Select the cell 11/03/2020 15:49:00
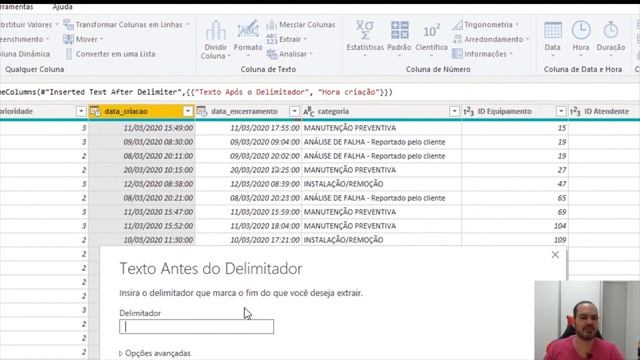This screenshot has height=360, width=640. (142, 128)
